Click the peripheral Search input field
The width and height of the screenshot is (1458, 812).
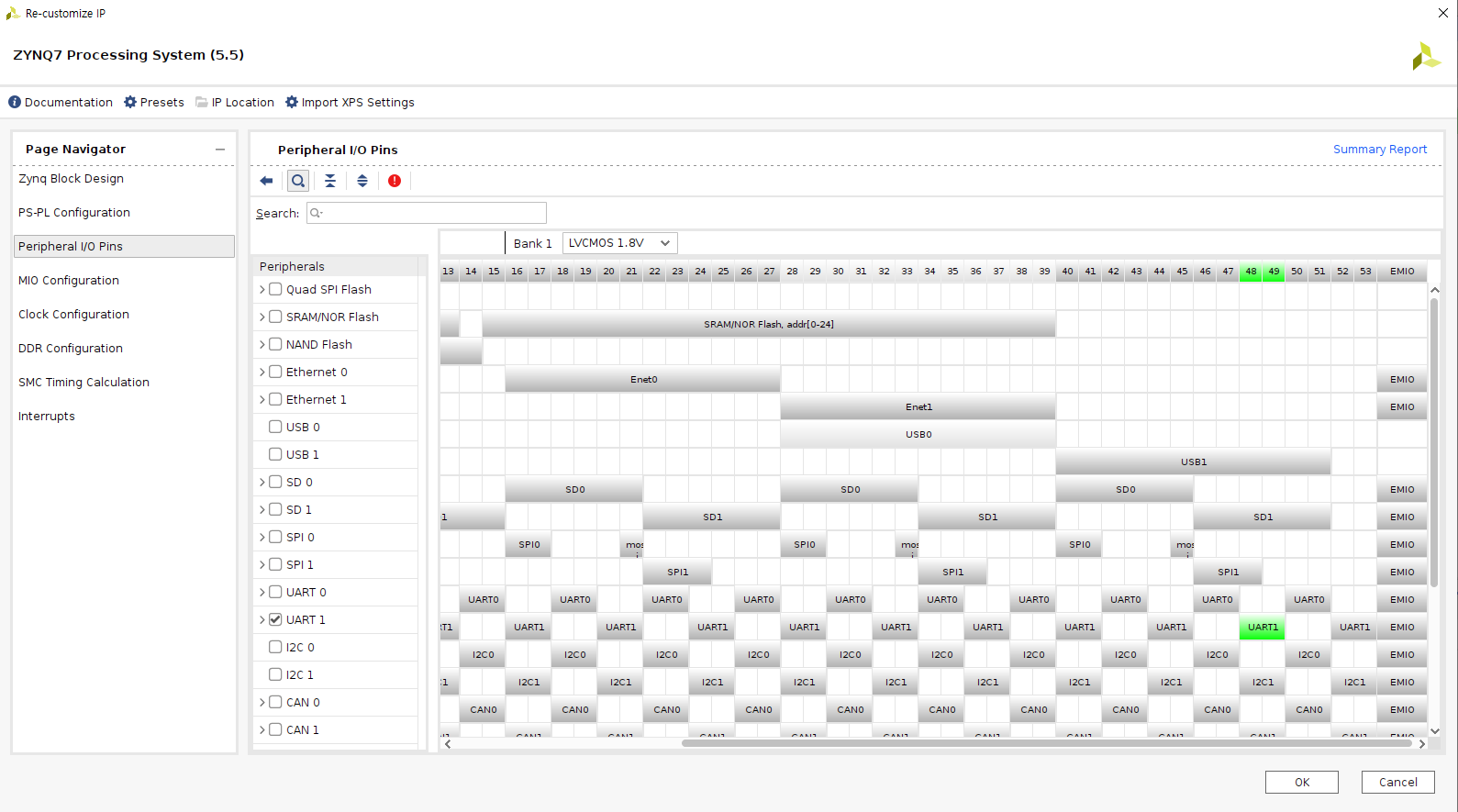click(427, 213)
